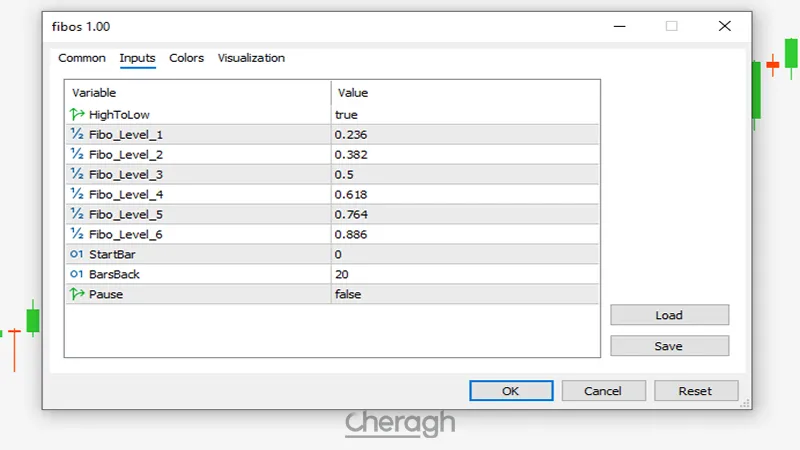800x450 pixels.
Task: Save the inputs with Save button
Action: tap(669, 346)
